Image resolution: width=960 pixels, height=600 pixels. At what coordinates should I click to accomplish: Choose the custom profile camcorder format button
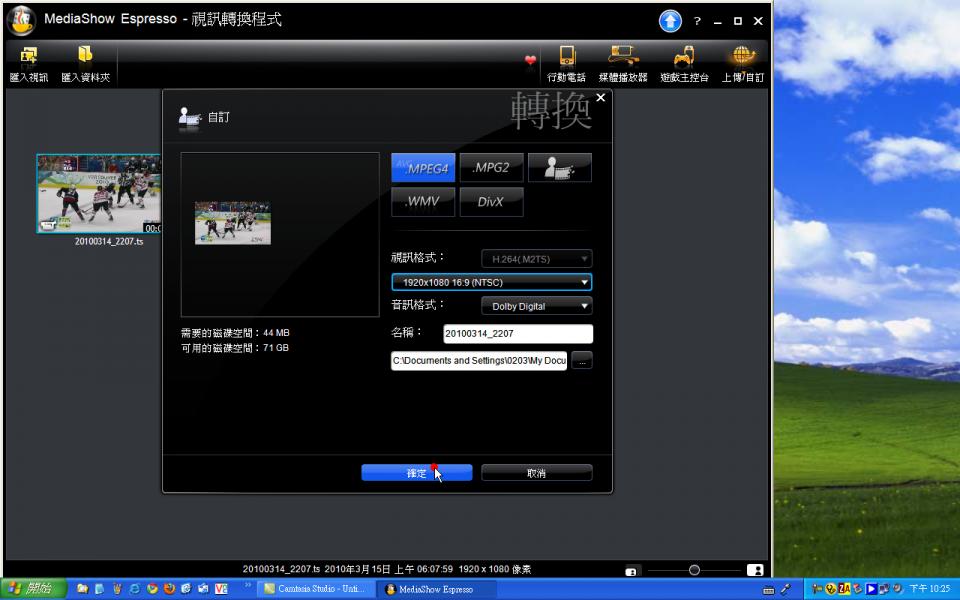click(560, 168)
